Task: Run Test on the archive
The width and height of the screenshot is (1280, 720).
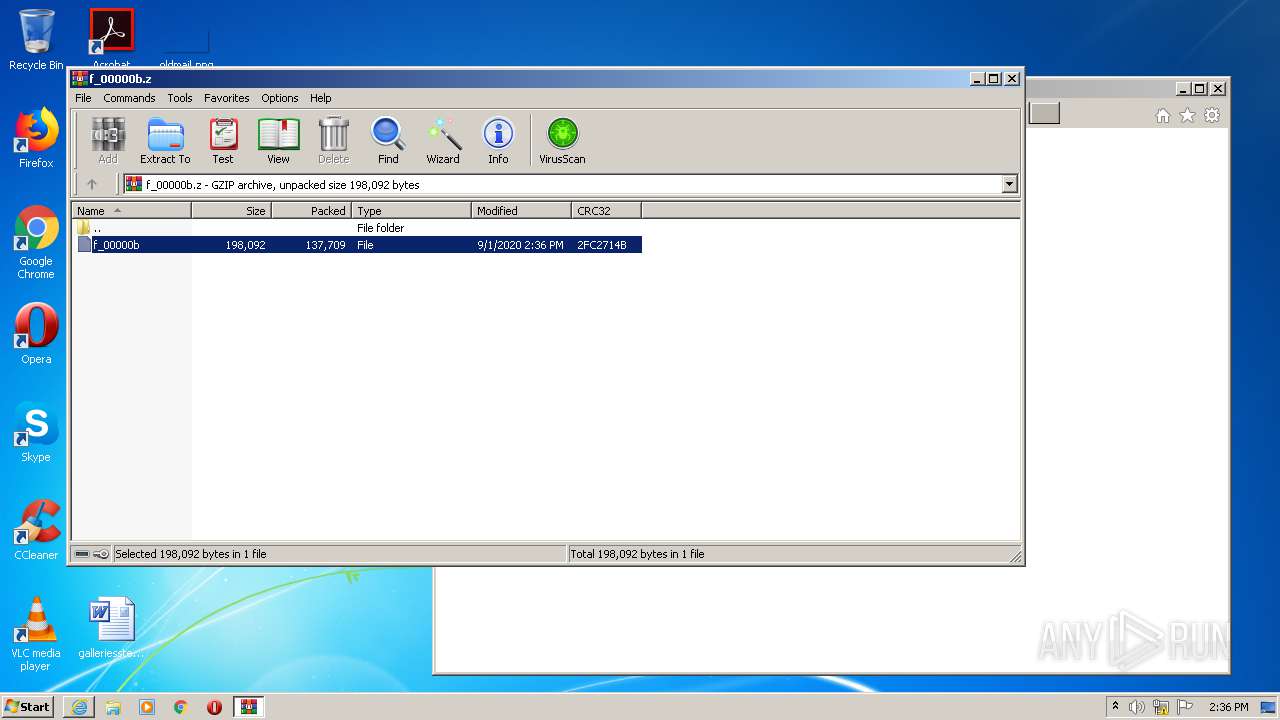Action: click(223, 141)
